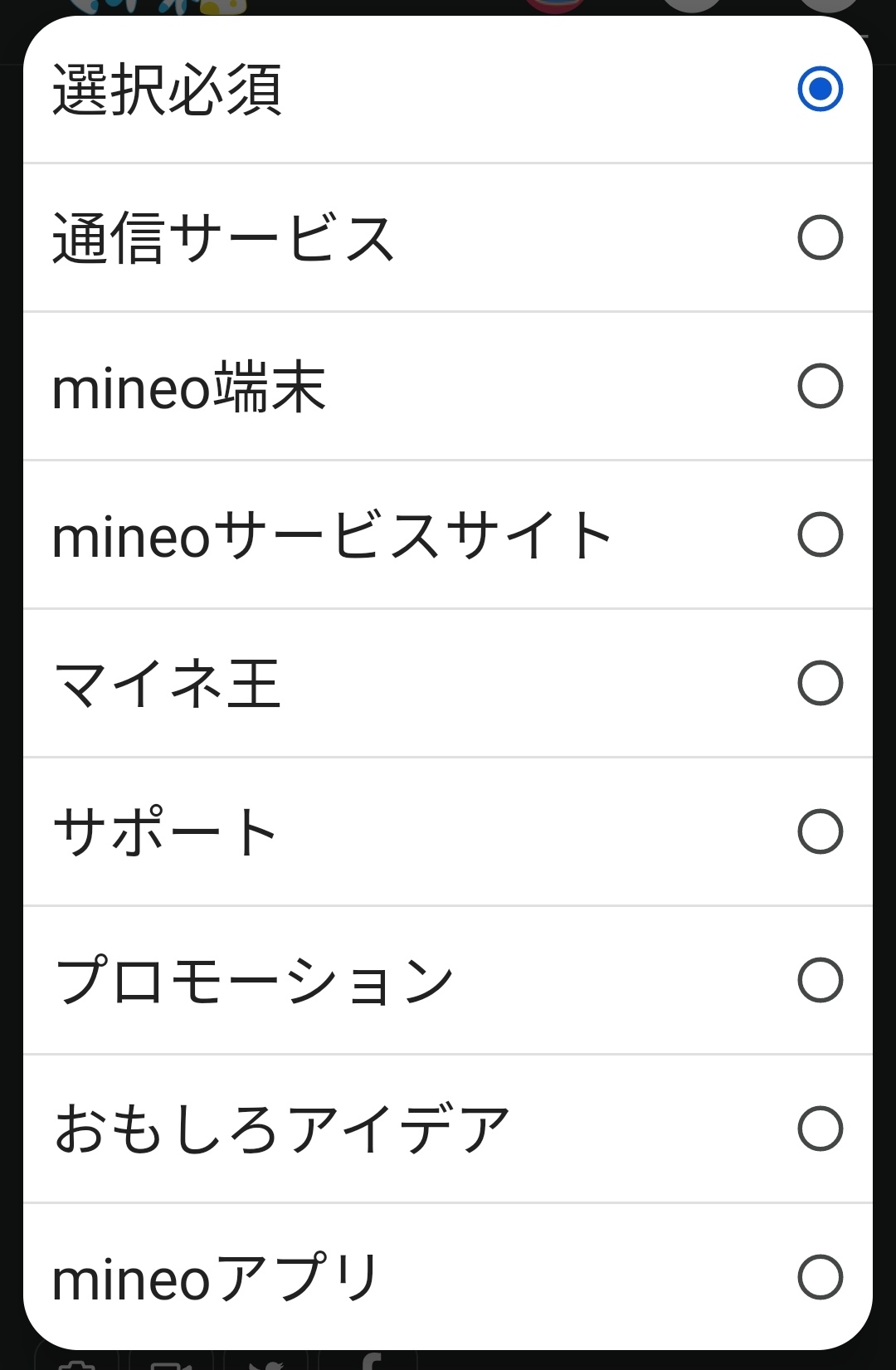The image size is (896, 1370).
Task: Pick the mineoサービスサイト list label
Action: pyautogui.click(x=332, y=536)
